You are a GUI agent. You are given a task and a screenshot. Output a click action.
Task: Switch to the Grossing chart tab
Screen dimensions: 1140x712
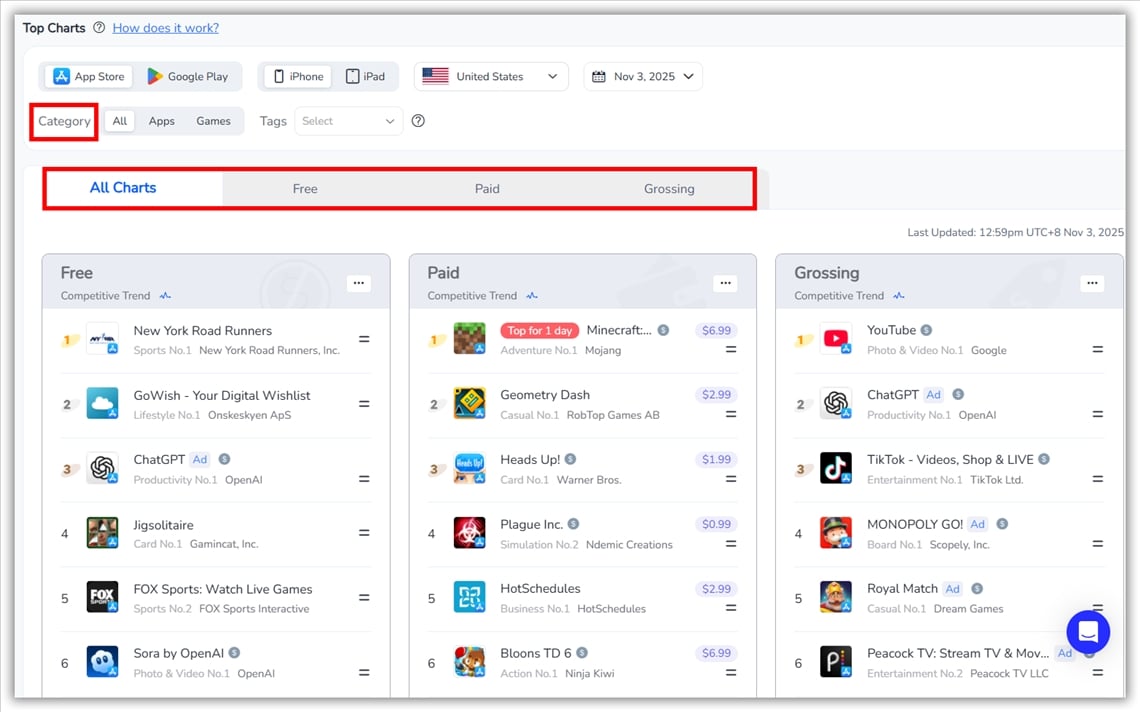pyautogui.click(x=669, y=188)
